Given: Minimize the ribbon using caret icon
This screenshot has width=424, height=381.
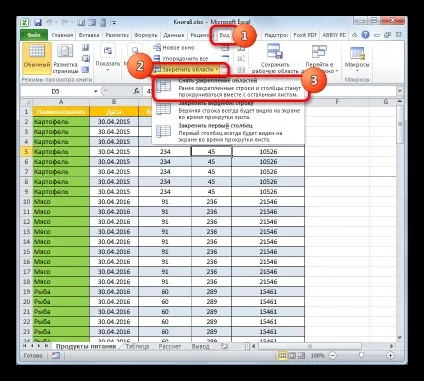Looking at the screenshot, I should point(355,35).
